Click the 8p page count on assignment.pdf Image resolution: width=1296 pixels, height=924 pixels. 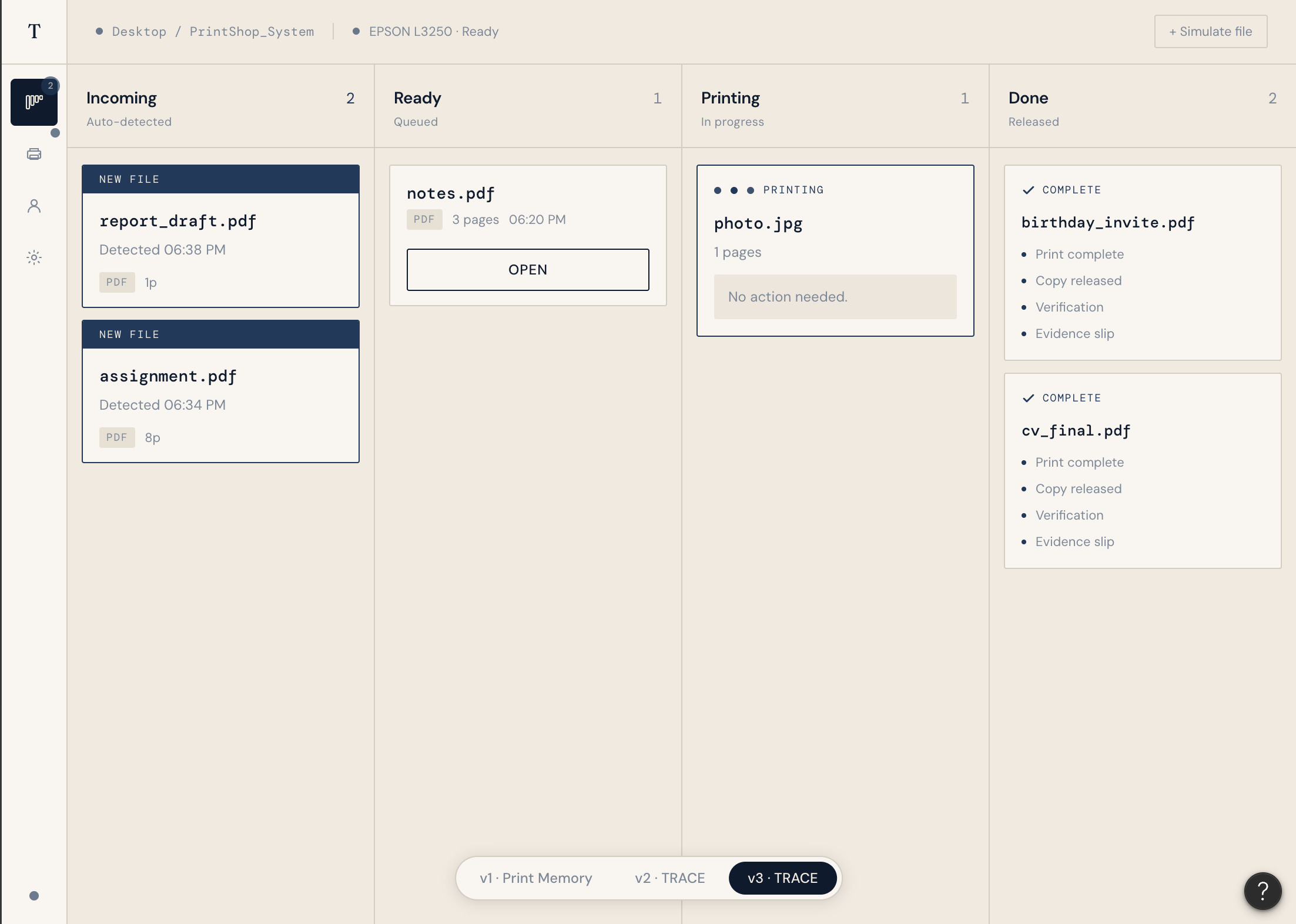point(152,438)
